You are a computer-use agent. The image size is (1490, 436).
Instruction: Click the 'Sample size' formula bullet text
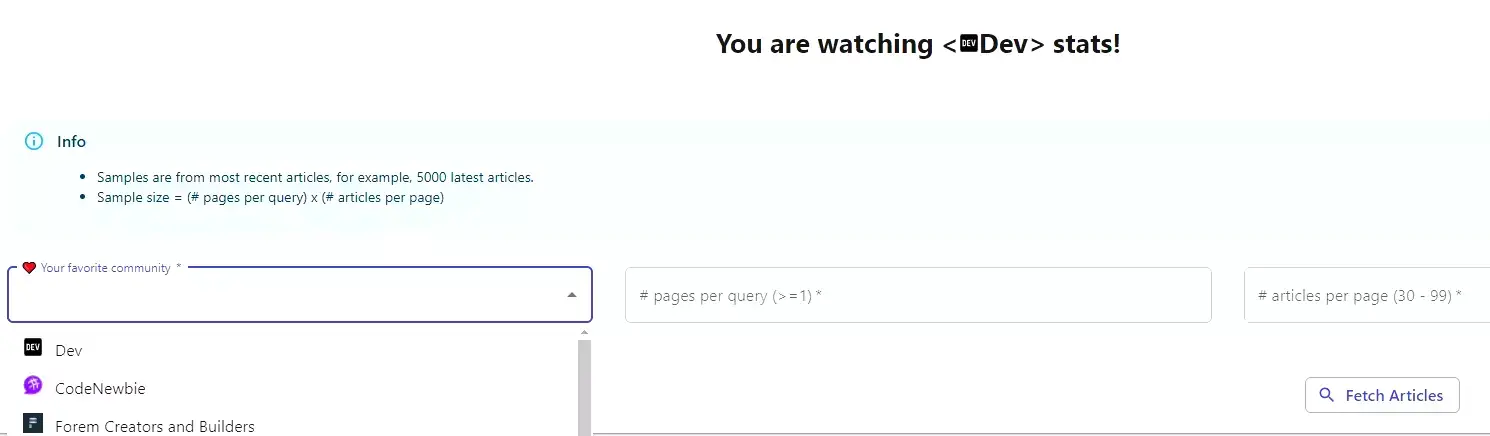tap(270, 197)
